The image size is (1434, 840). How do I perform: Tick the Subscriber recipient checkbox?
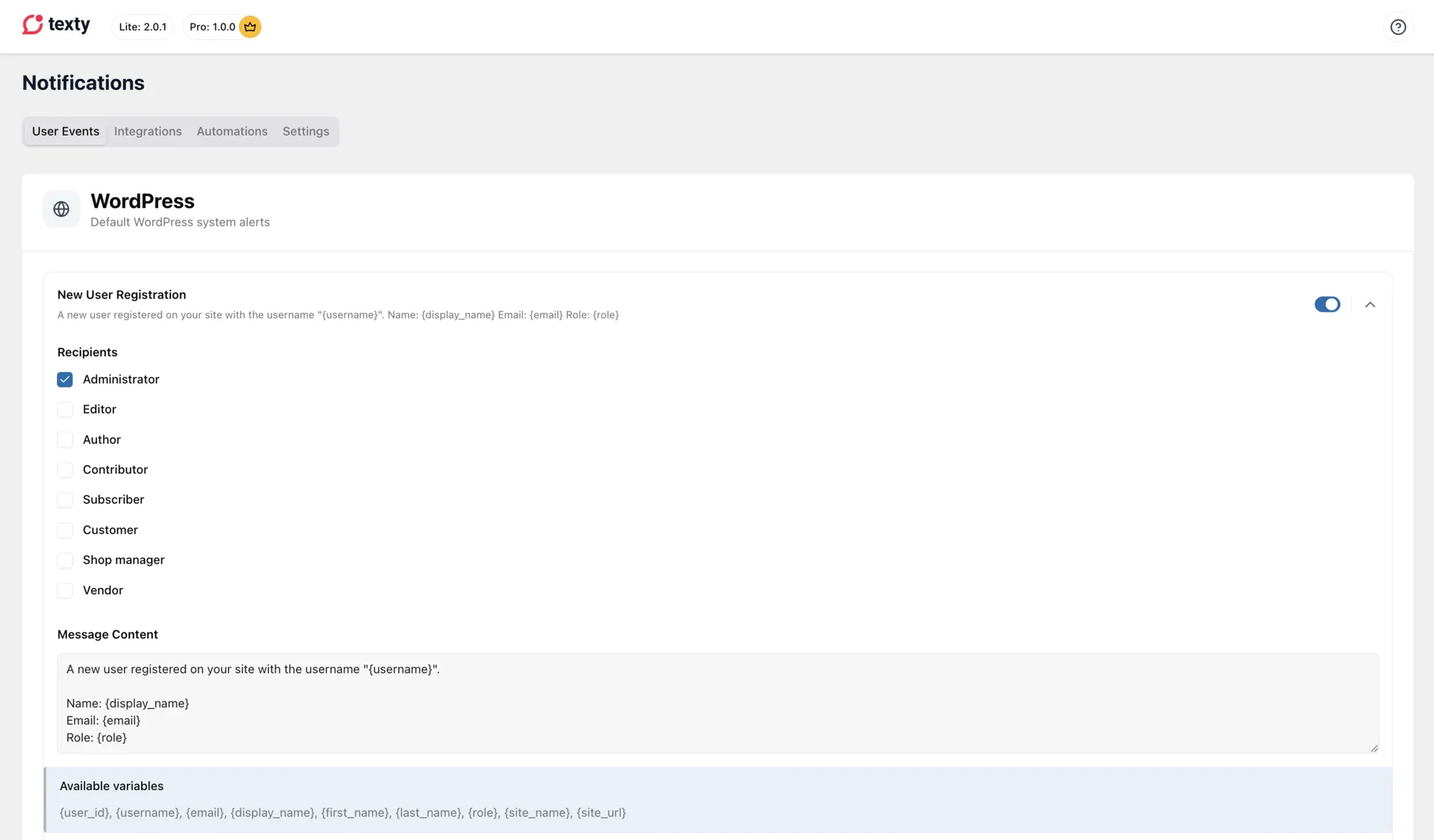(65, 500)
